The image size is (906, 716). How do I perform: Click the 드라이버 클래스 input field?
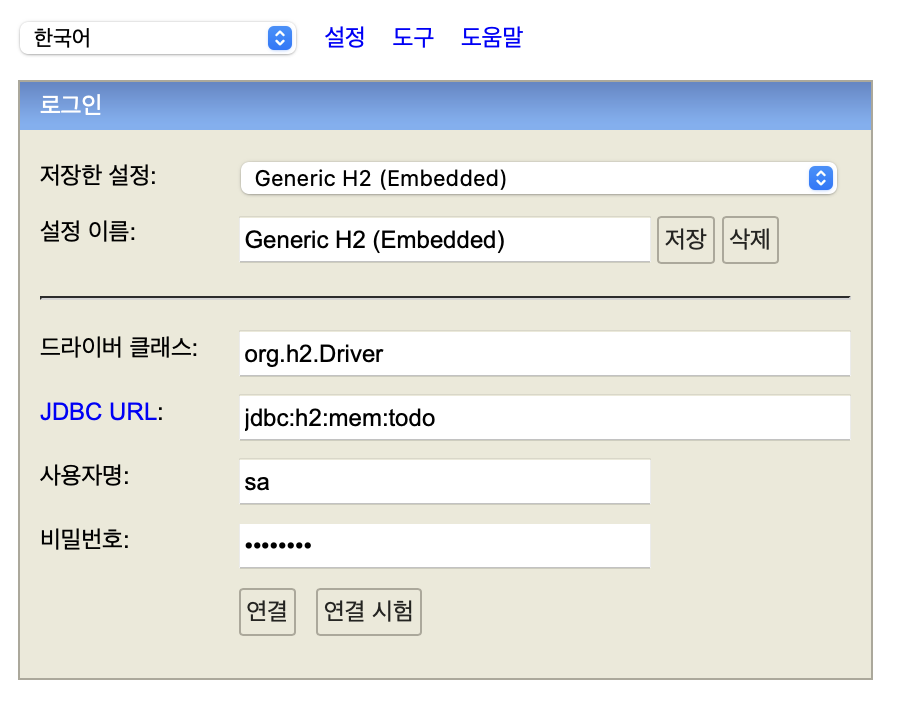545,354
